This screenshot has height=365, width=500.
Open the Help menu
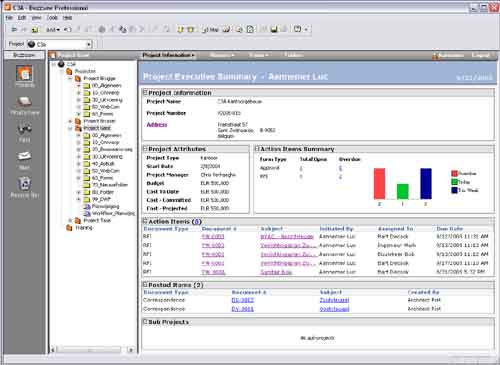[x=67, y=18]
